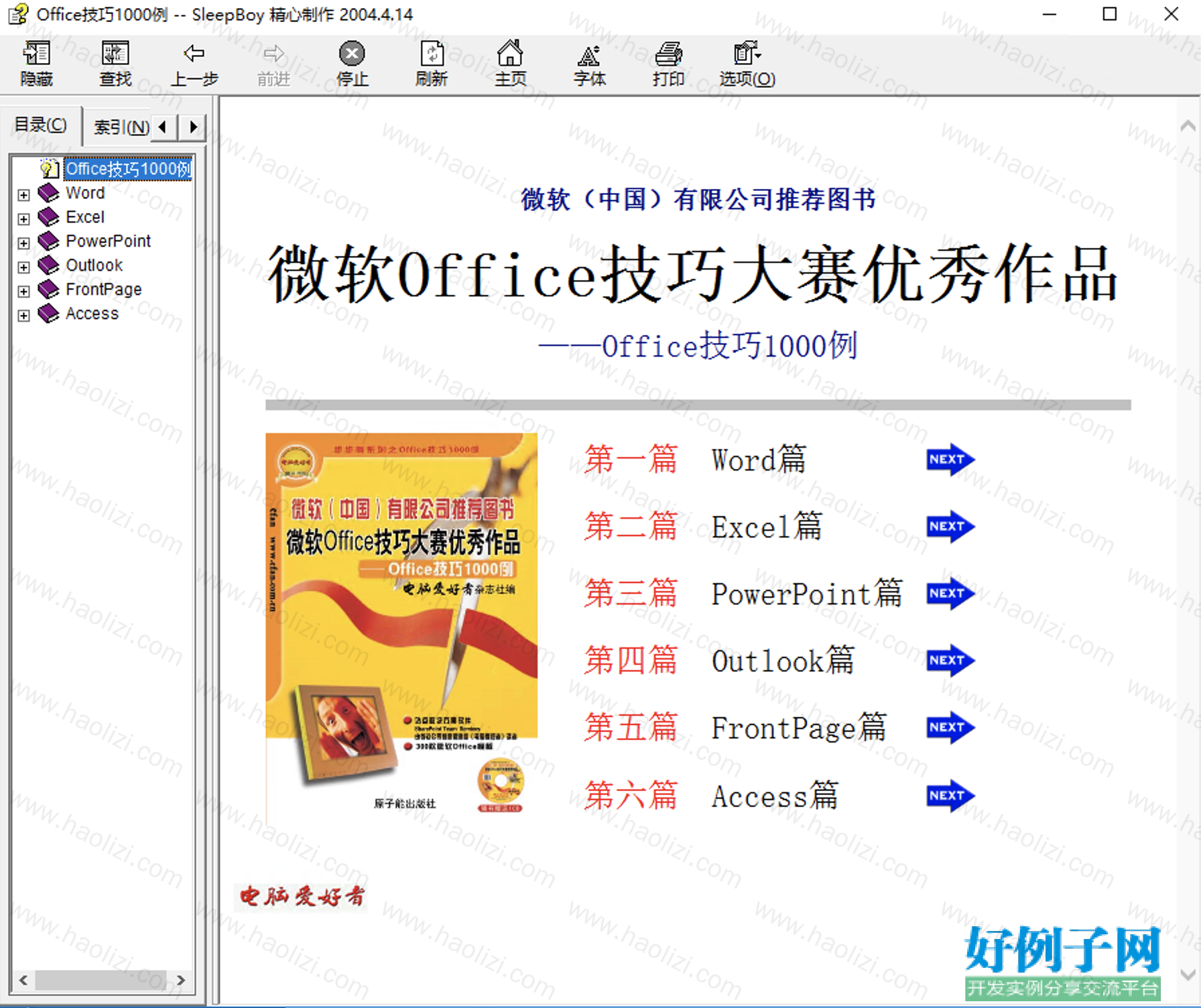This screenshot has width=1201, height=1008.
Task: Maximize the Office技巧1000例 window
Action: (1110, 14)
